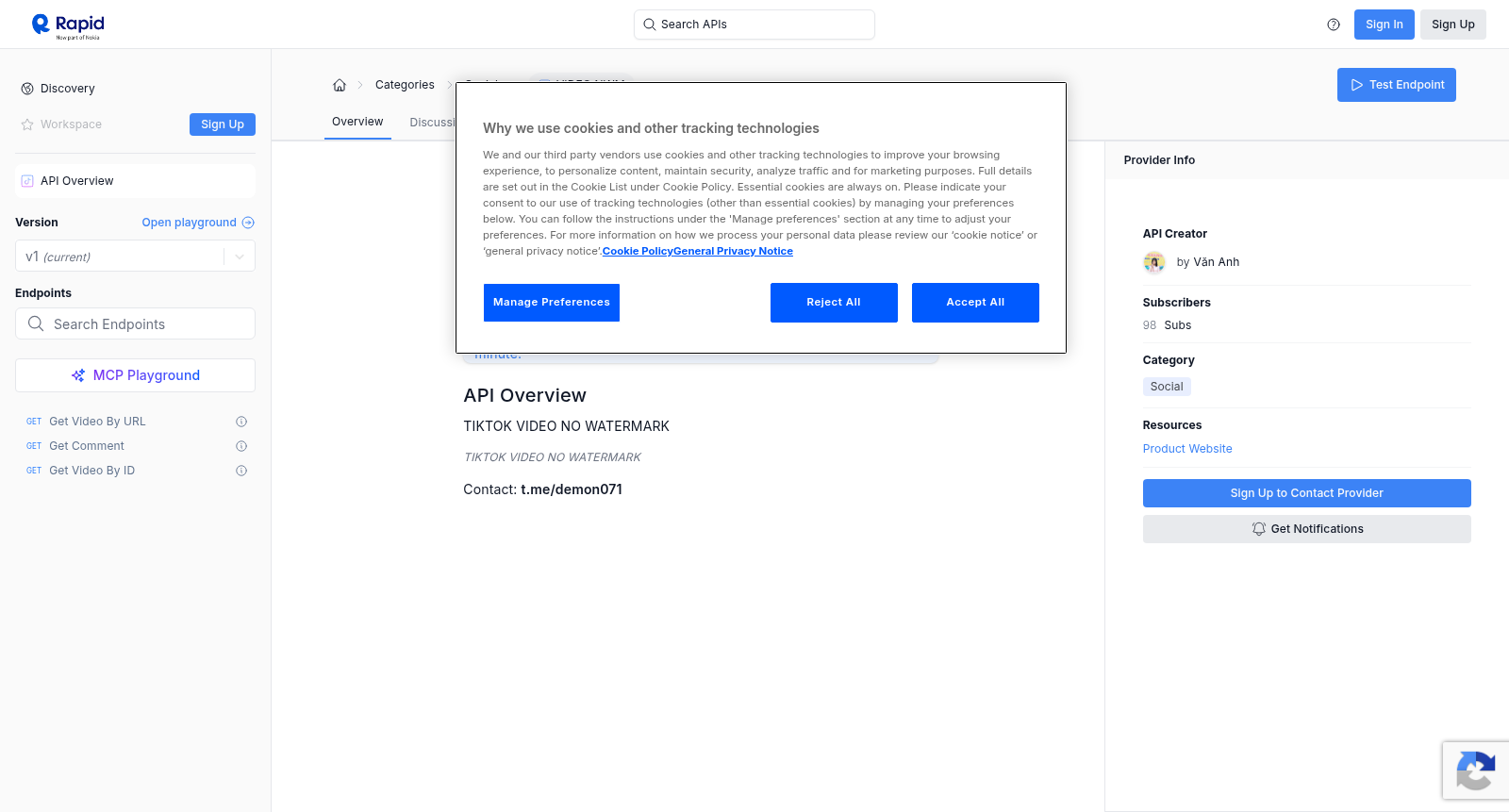Select the Get Video By URL endpoint
Viewport: 1509px width, 812px height.
pyautogui.click(x=97, y=422)
